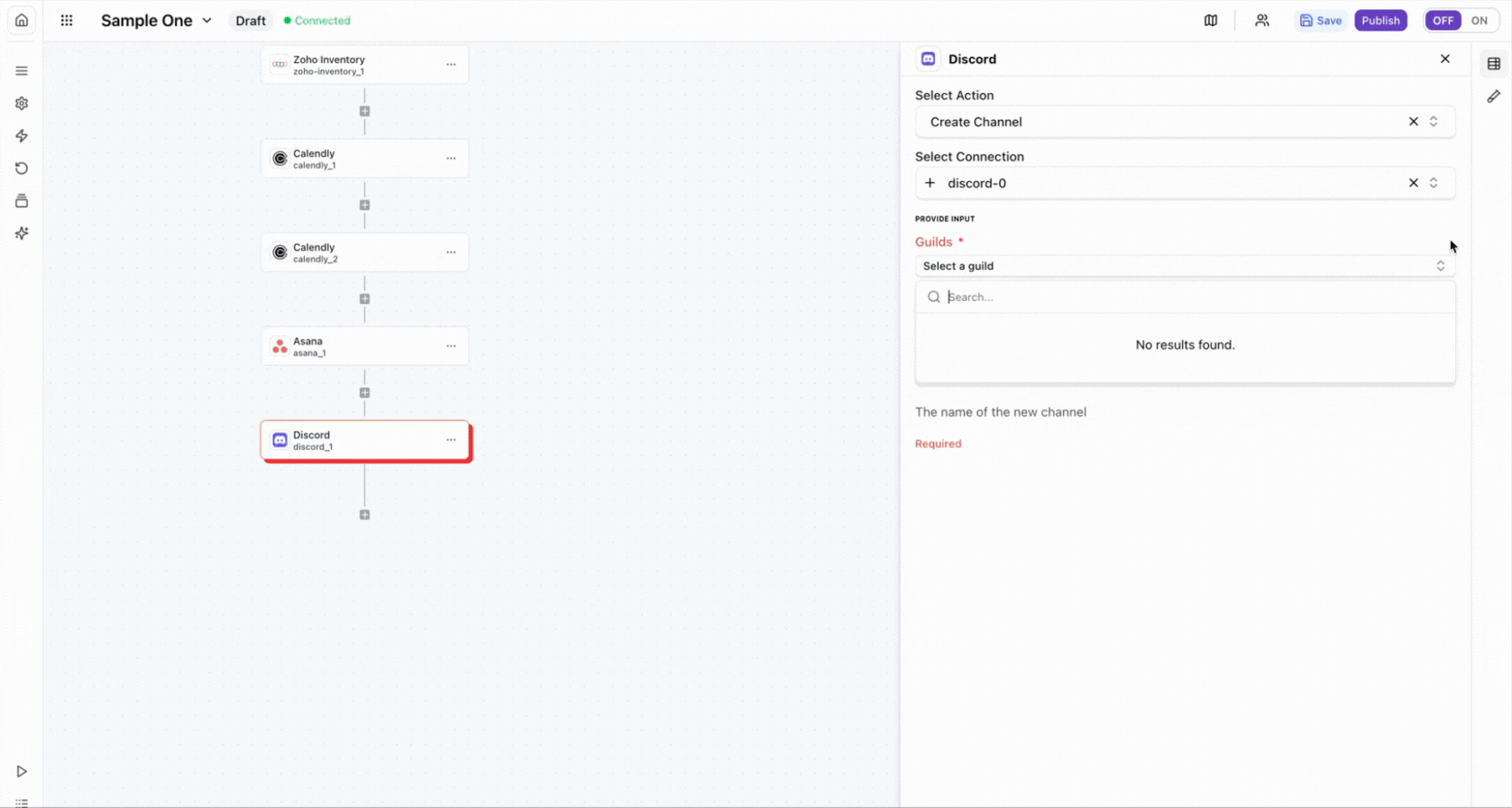Click the play icon at sidebar bottom

22,772
